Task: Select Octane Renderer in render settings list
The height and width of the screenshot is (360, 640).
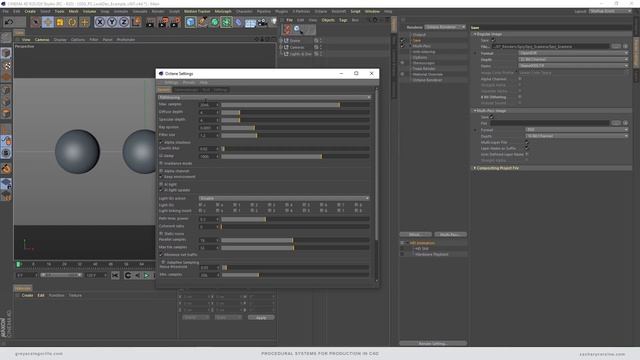Action: [427, 80]
